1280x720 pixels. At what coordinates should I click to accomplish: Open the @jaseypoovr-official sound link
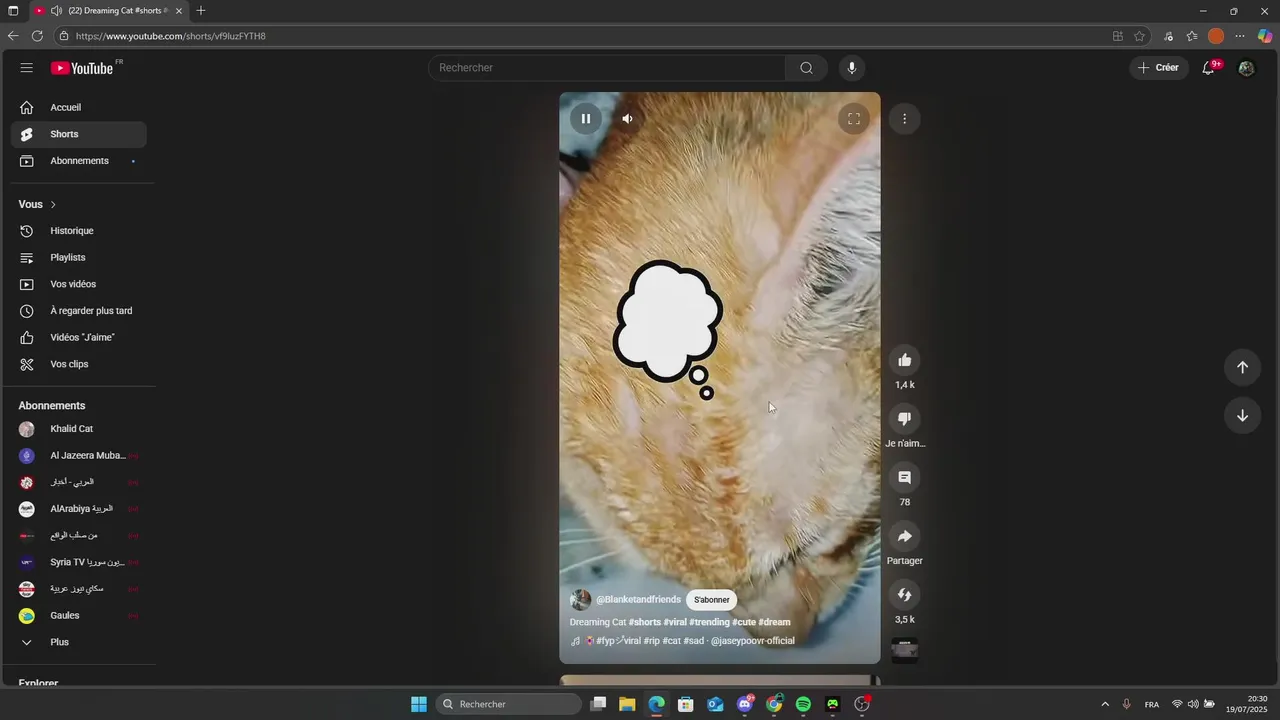[752, 641]
